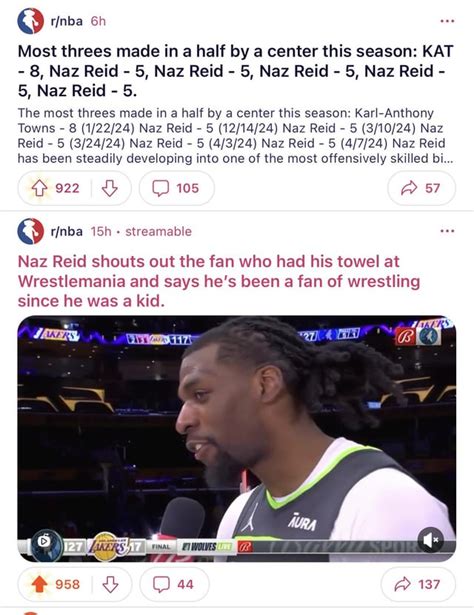Open the Naz Reid shouts out the fan title
The height and width of the screenshot is (615, 474).
pos(219,281)
